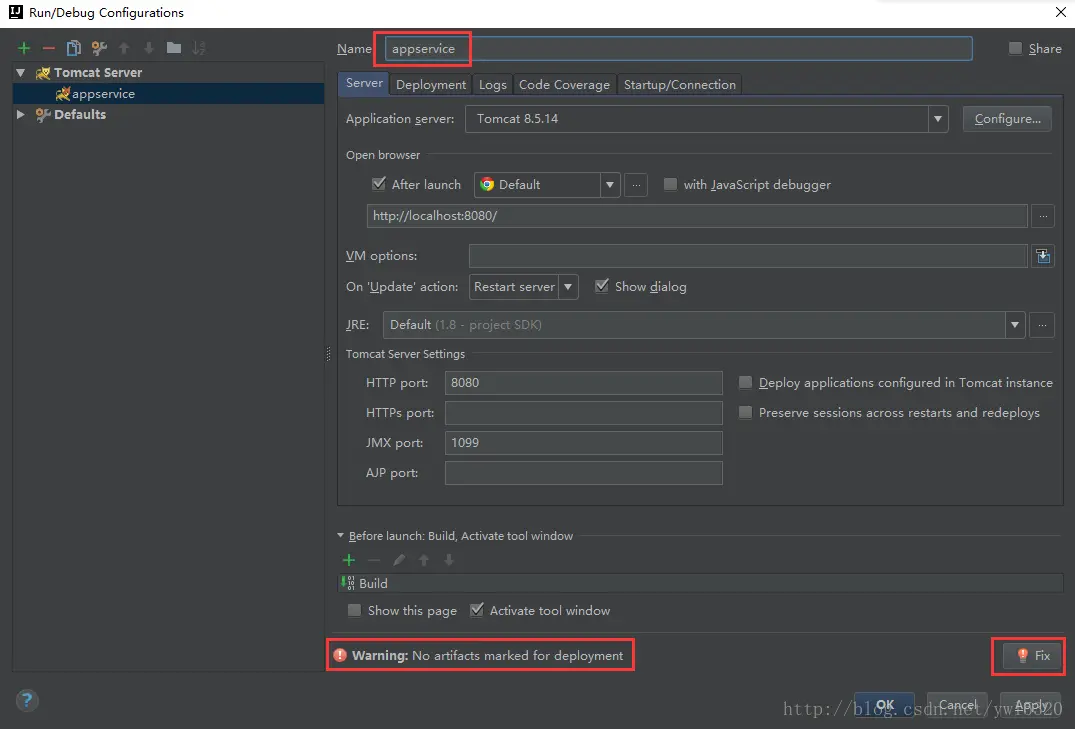Click ellipsis button next to JRE

[x=1042, y=325]
